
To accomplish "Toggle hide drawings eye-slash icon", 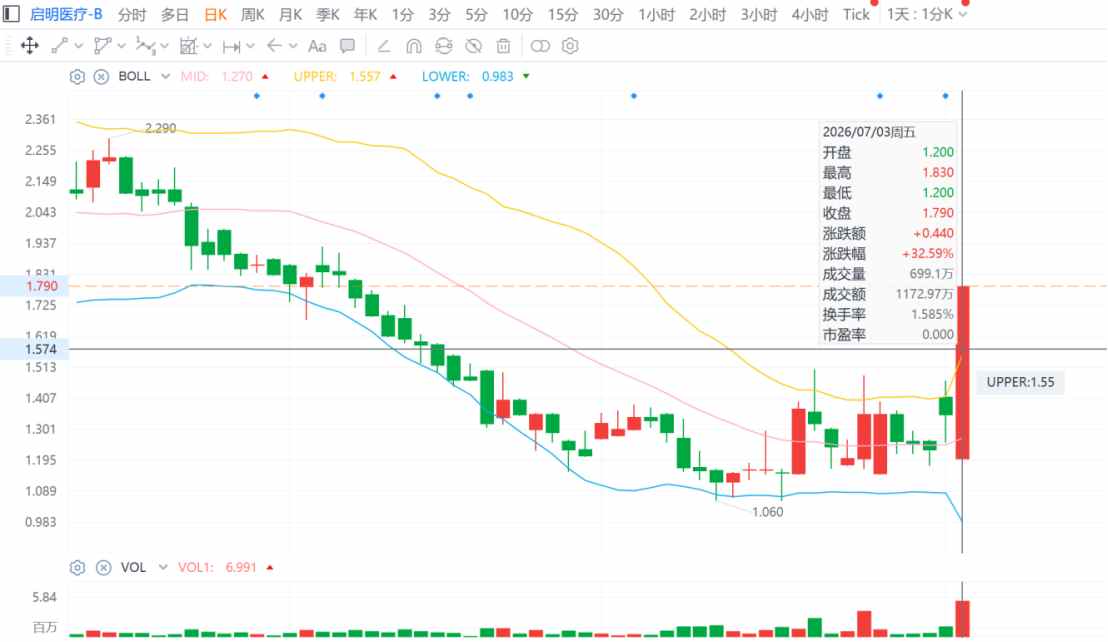I will tap(473, 46).
